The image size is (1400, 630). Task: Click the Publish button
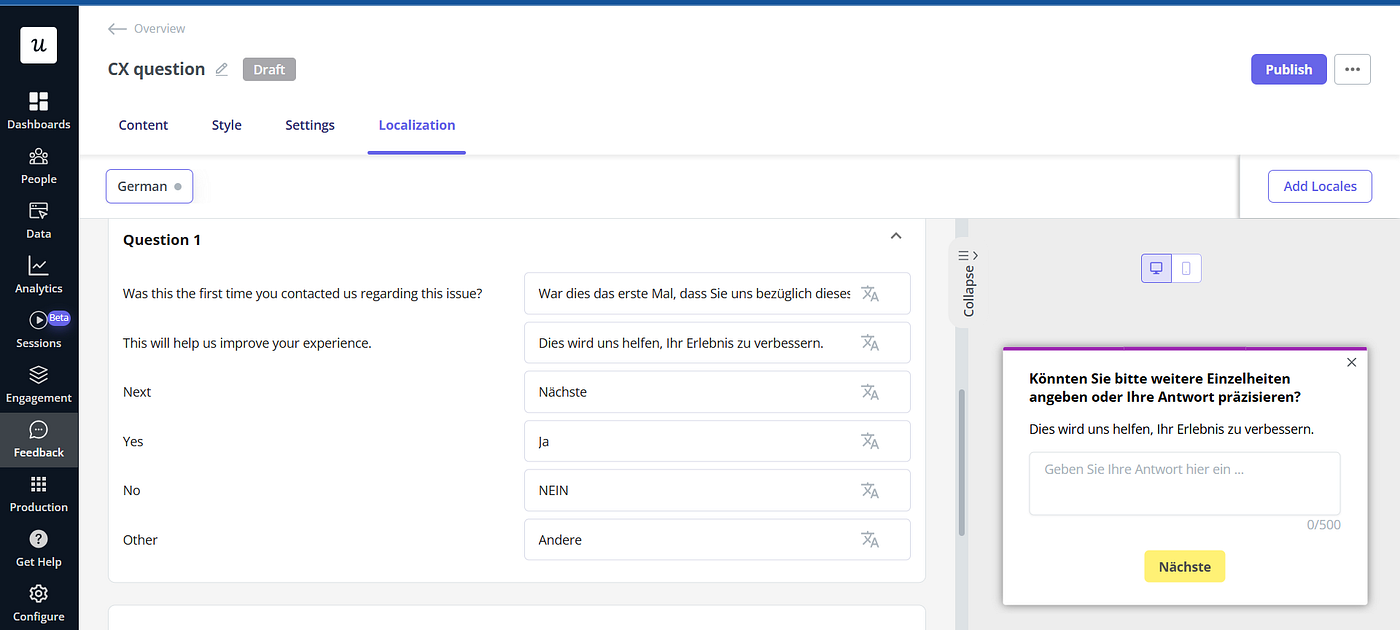(1289, 69)
